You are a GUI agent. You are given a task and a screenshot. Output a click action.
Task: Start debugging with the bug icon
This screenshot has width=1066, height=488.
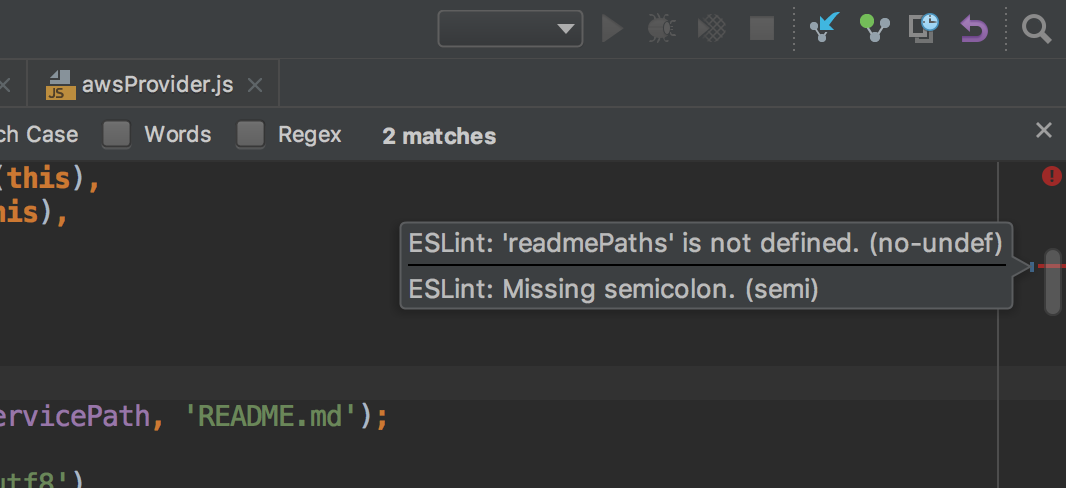pos(660,29)
